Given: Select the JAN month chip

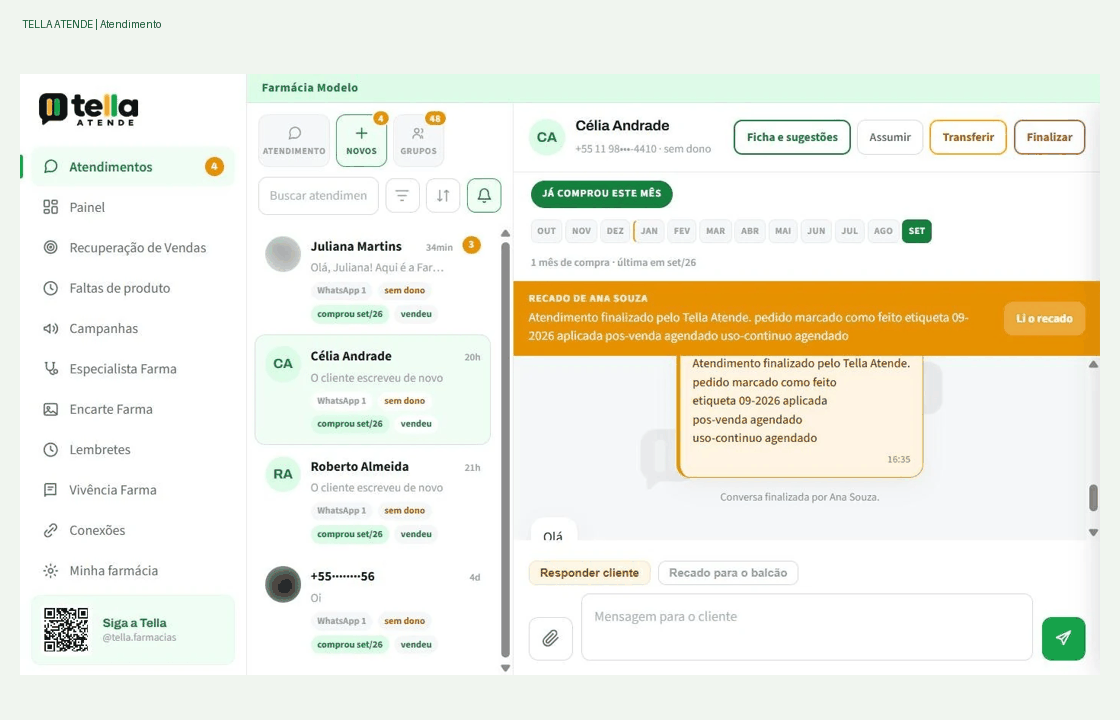Looking at the screenshot, I should pos(649,231).
